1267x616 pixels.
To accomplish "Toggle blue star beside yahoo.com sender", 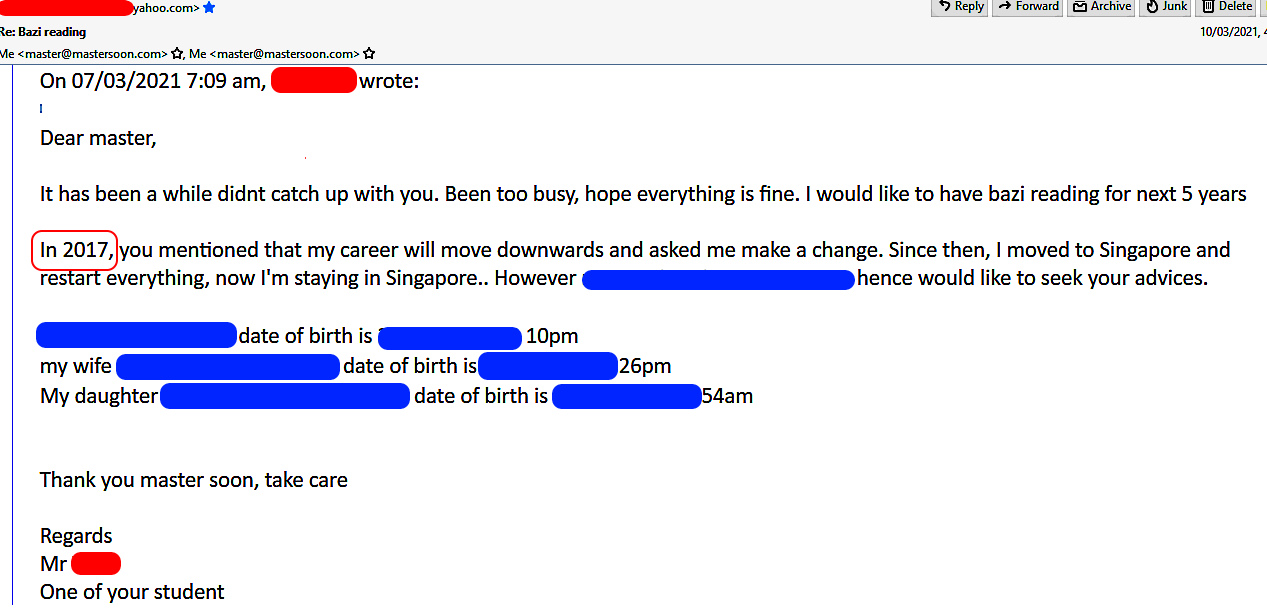I will (x=209, y=8).
